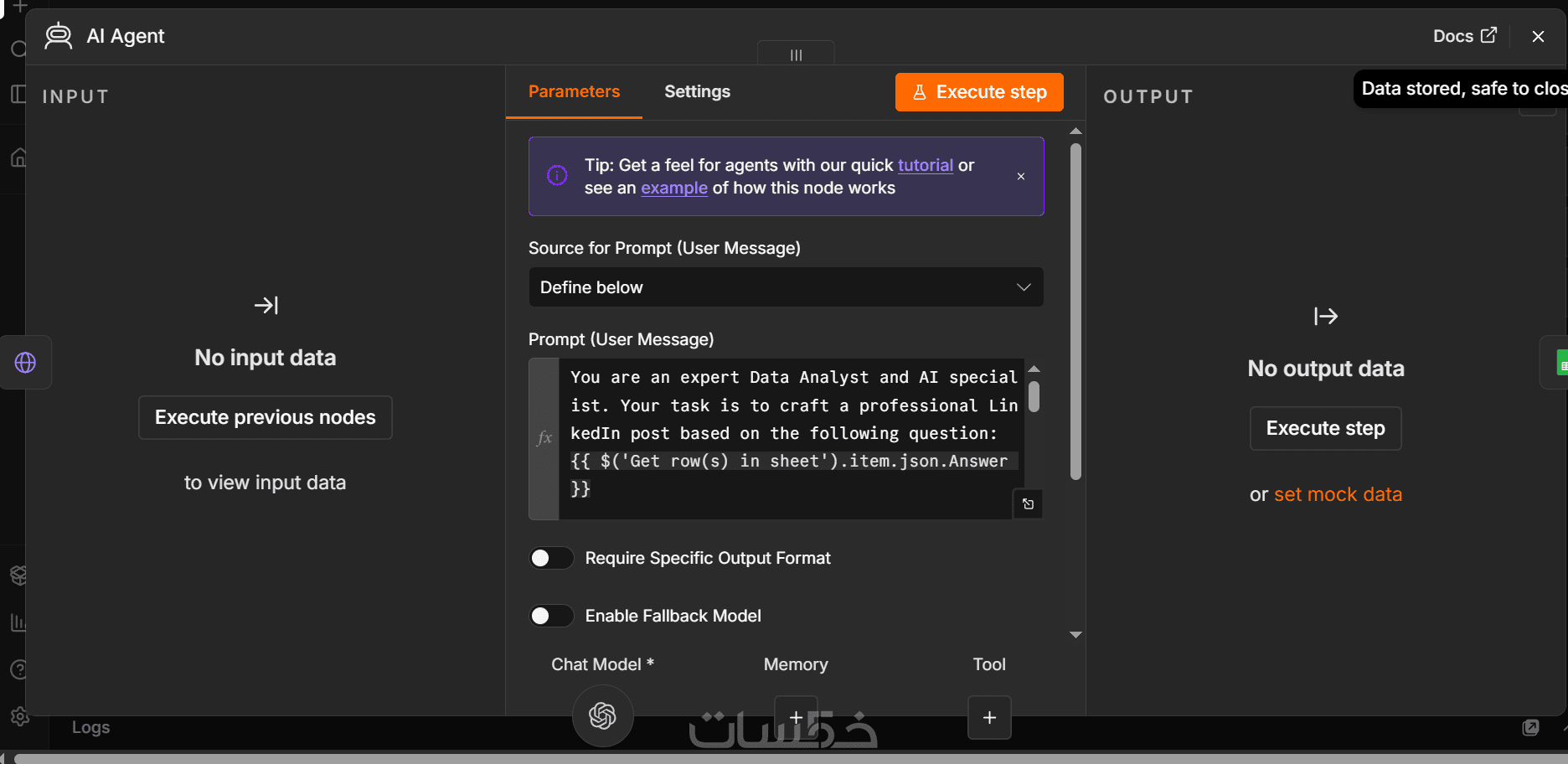Screen dimensions: 1568x764
Task: Open the Logs panel
Action: pos(90,727)
